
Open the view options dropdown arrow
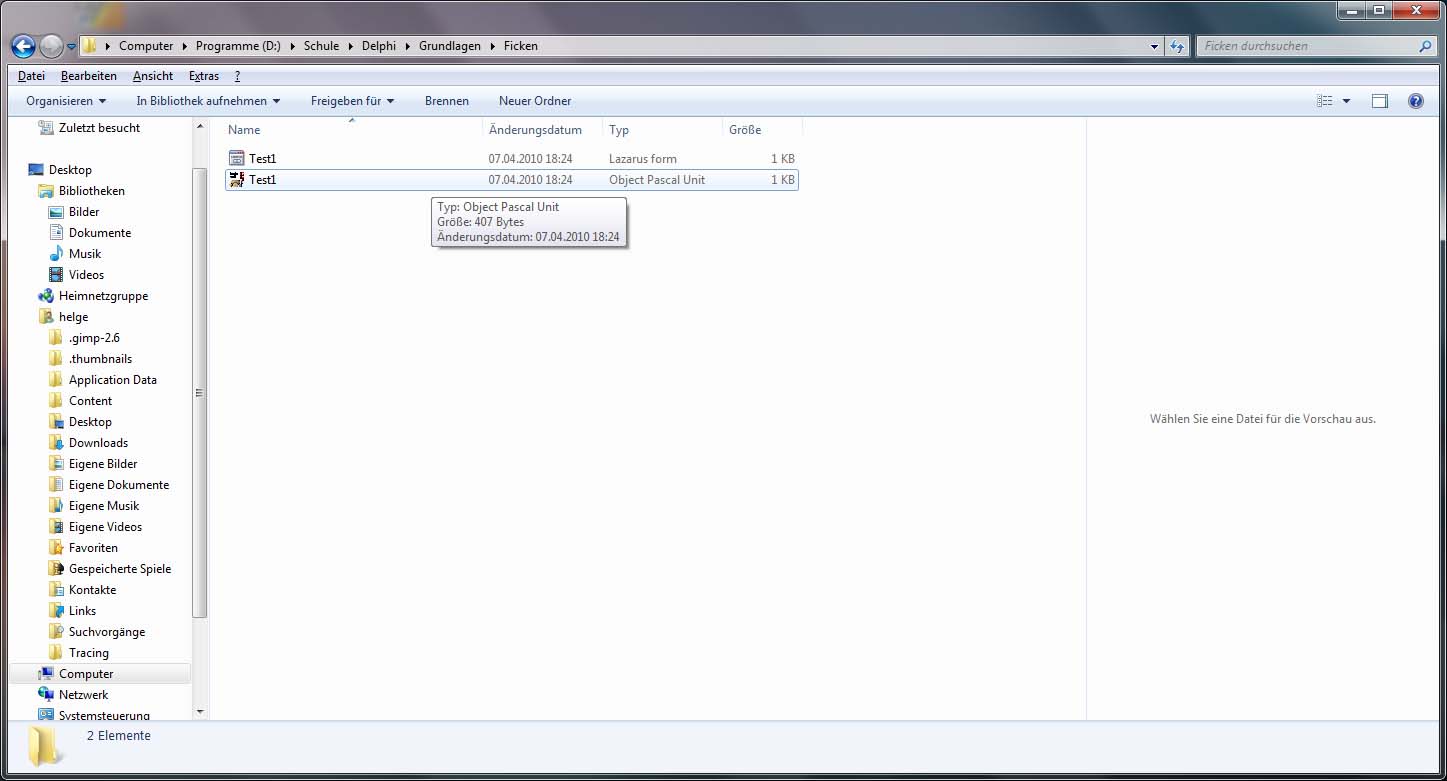1346,101
